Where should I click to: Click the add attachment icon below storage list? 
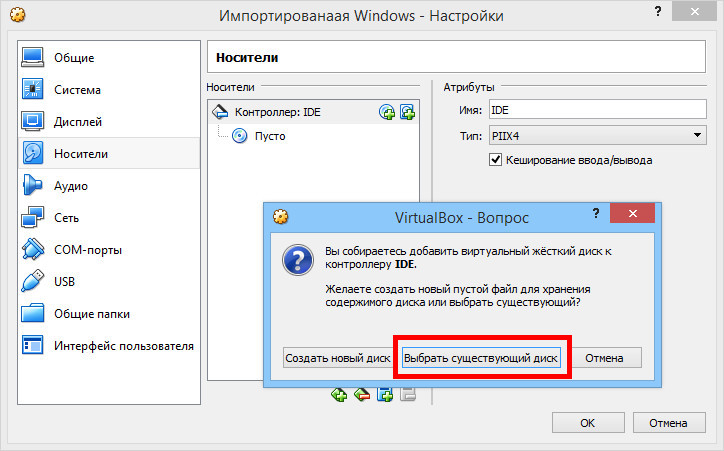[385, 395]
